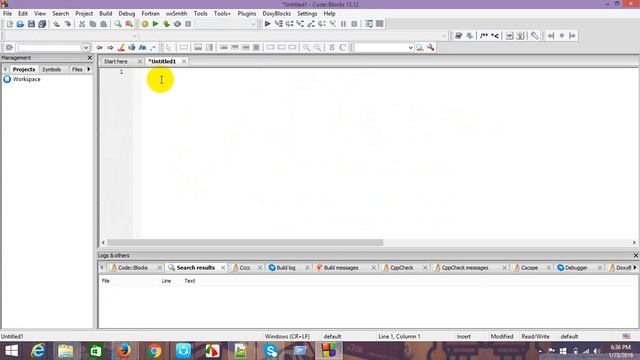This screenshot has height=360, width=640.
Task: Click the Stop debugger icon
Action: 354,24
